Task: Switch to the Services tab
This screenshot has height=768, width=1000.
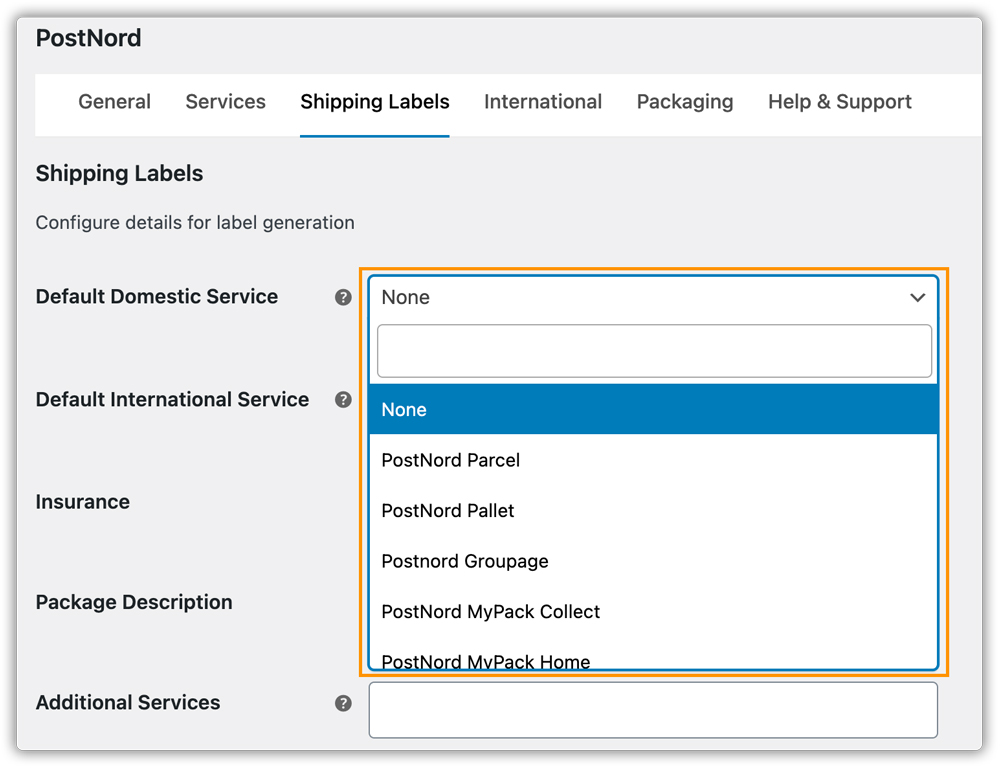Action: point(225,102)
